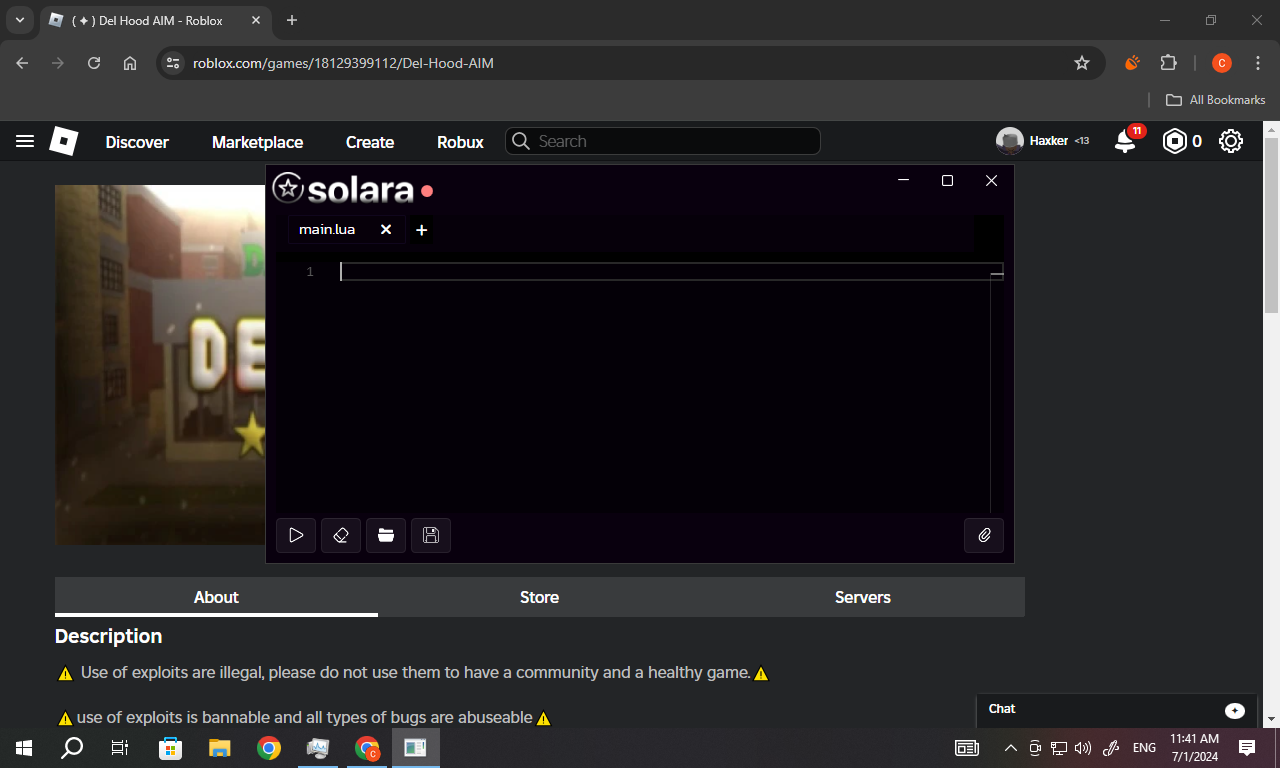Open the volume control in system tray
Viewport: 1280px width, 768px height.
(x=1083, y=748)
